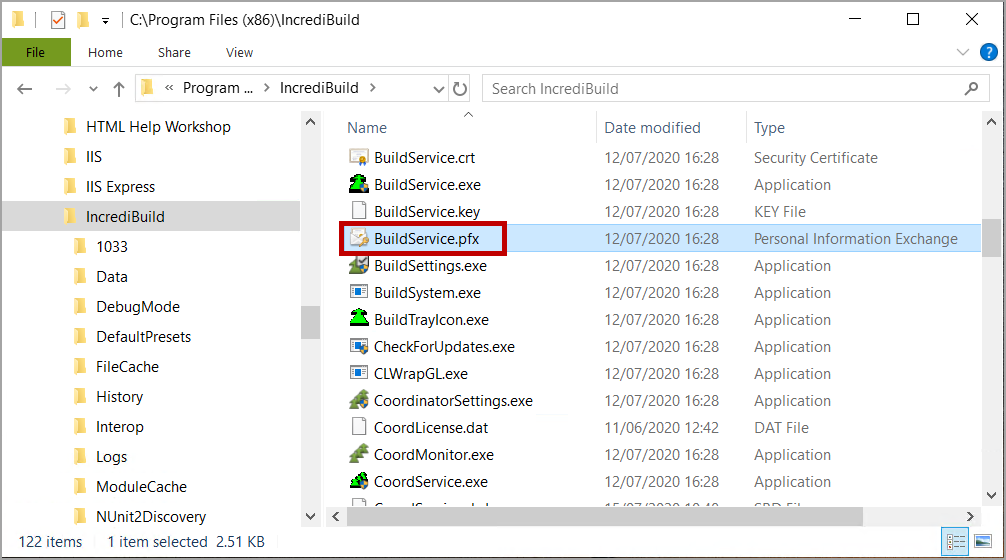This screenshot has height=560, width=1006.
Task: Click the CoordMonitor.exe file icon
Action: tap(359, 455)
